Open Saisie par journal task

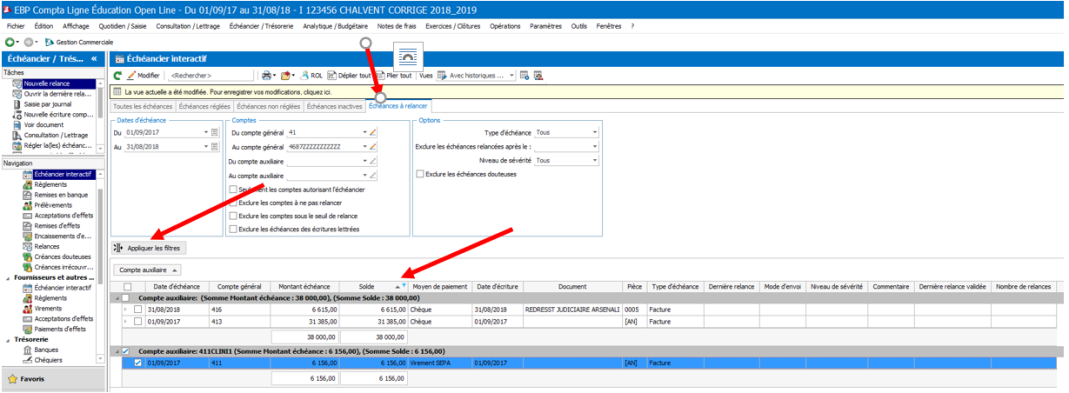[47, 104]
